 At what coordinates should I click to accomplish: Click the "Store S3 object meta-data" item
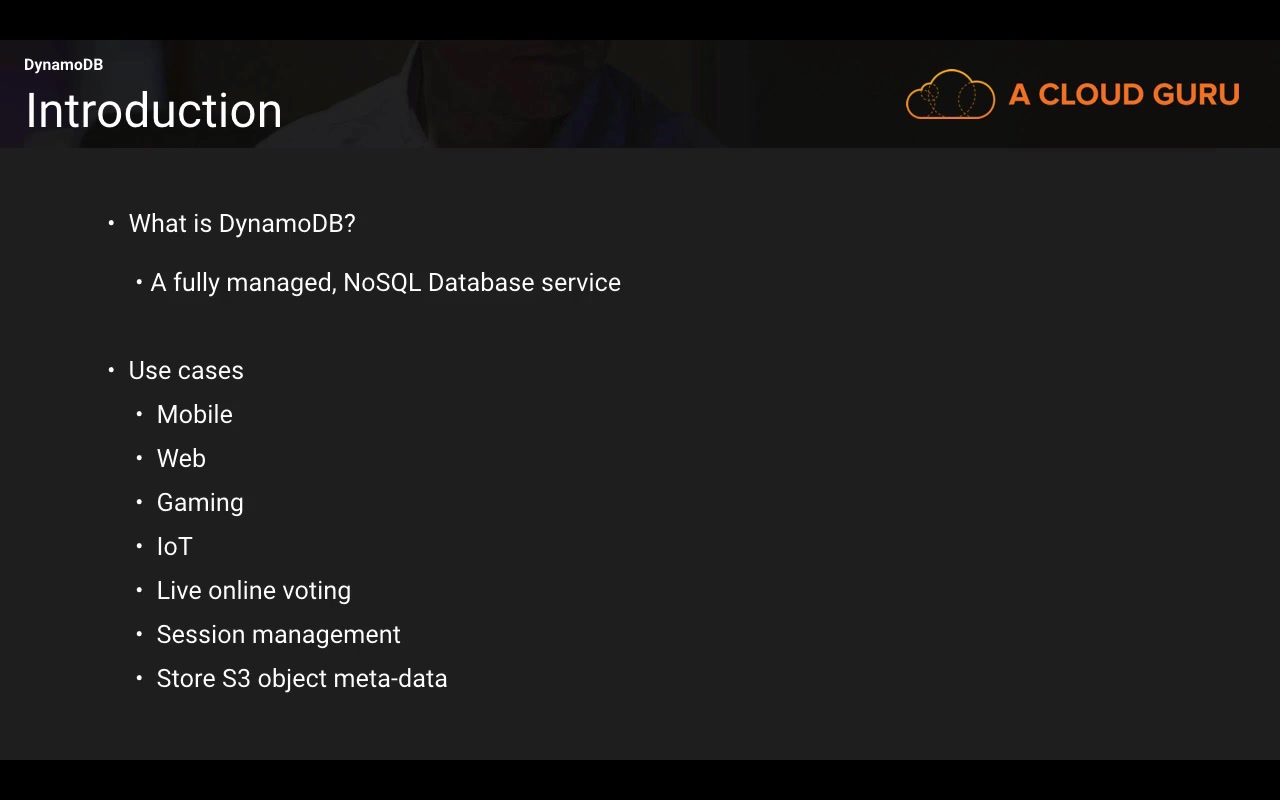tap(301, 679)
